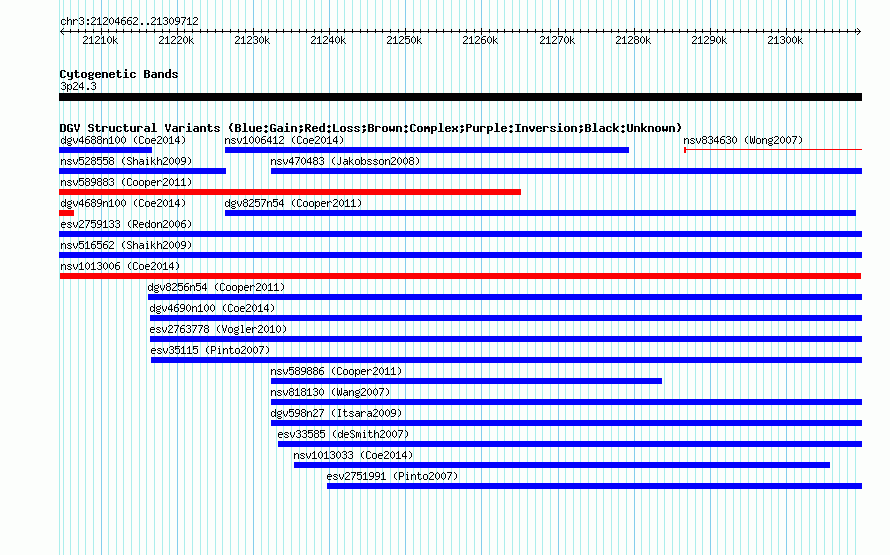Click the 21250k ruler tick label
890x555 pixels.
(405, 40)
